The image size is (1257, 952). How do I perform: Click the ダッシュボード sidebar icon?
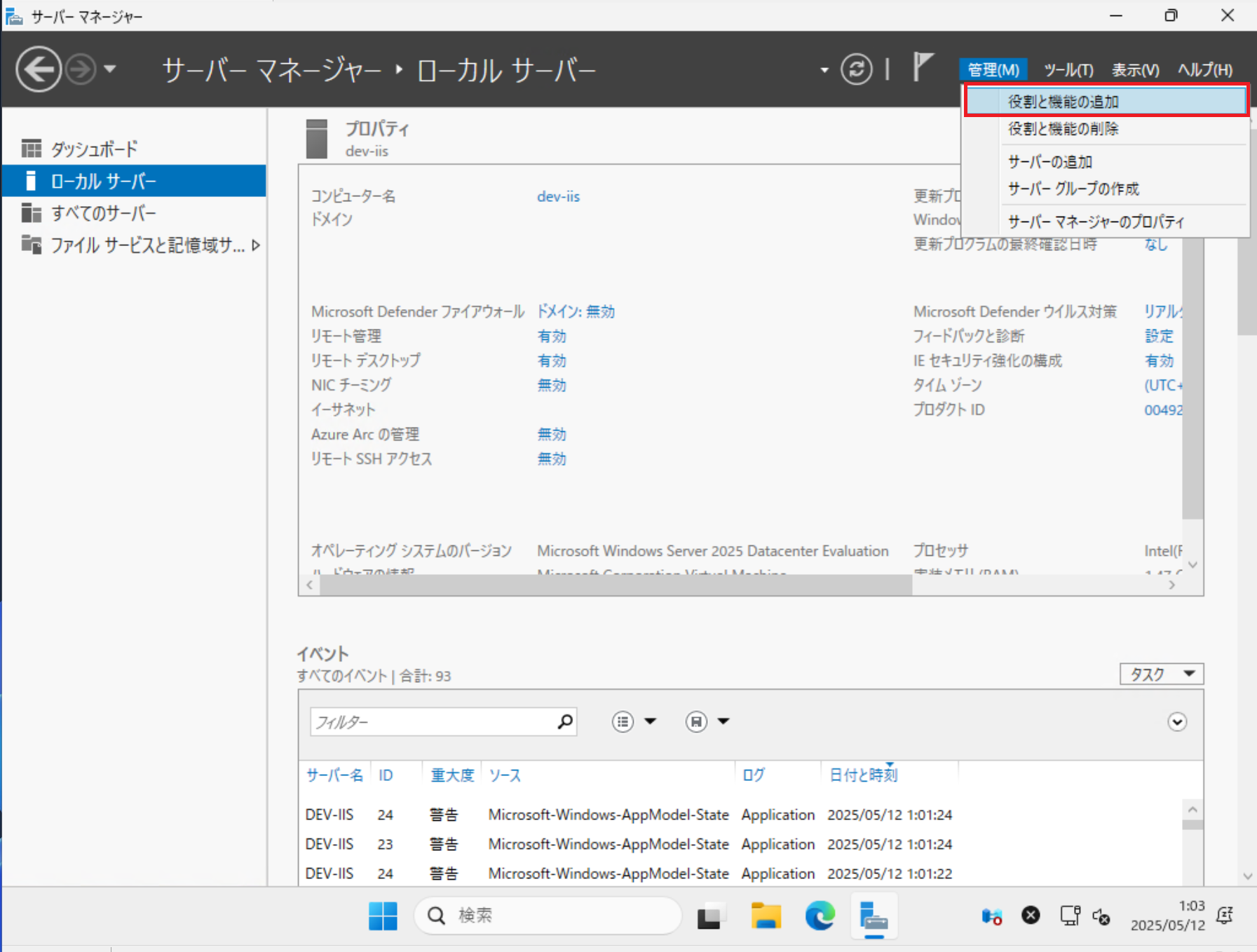31,149
